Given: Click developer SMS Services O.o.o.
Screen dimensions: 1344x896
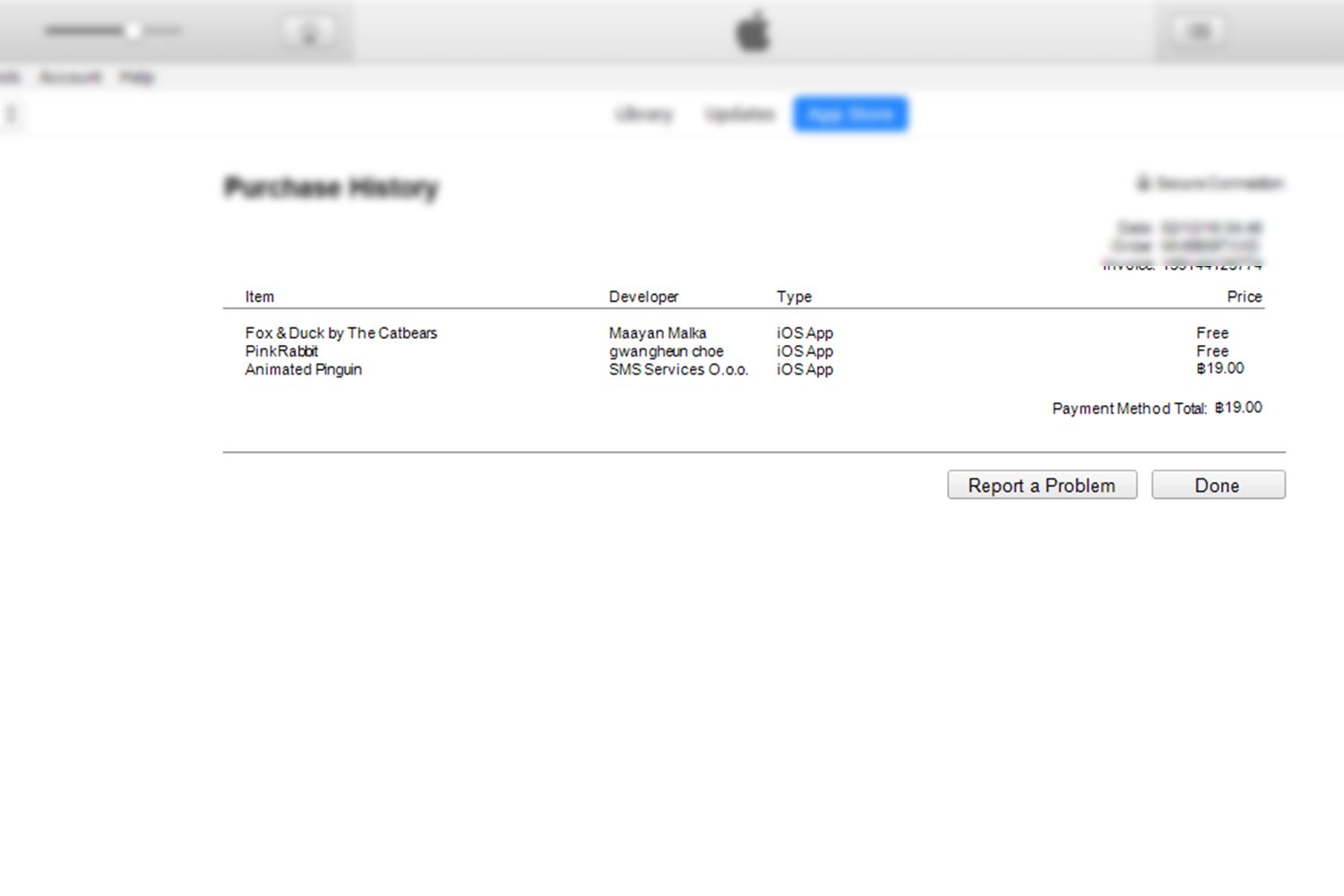Looking at the screenshot, I should (678, 369).
